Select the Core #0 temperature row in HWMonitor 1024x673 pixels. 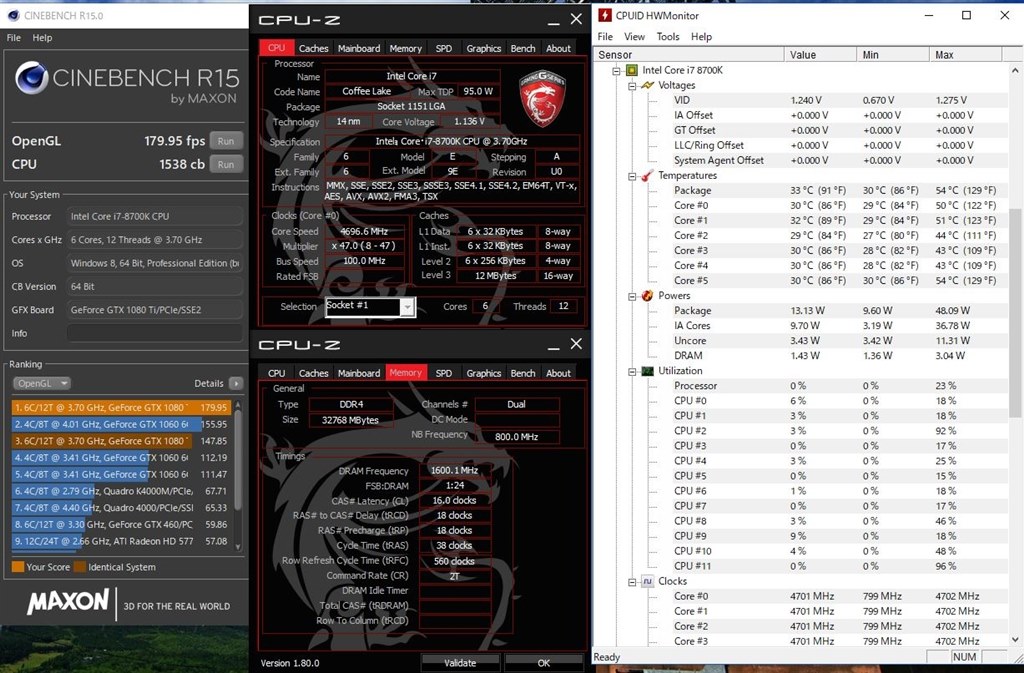coord(690,205)
